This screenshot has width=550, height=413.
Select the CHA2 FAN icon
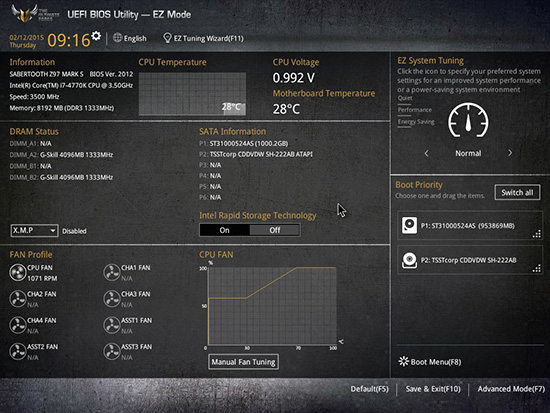point(18,299)
